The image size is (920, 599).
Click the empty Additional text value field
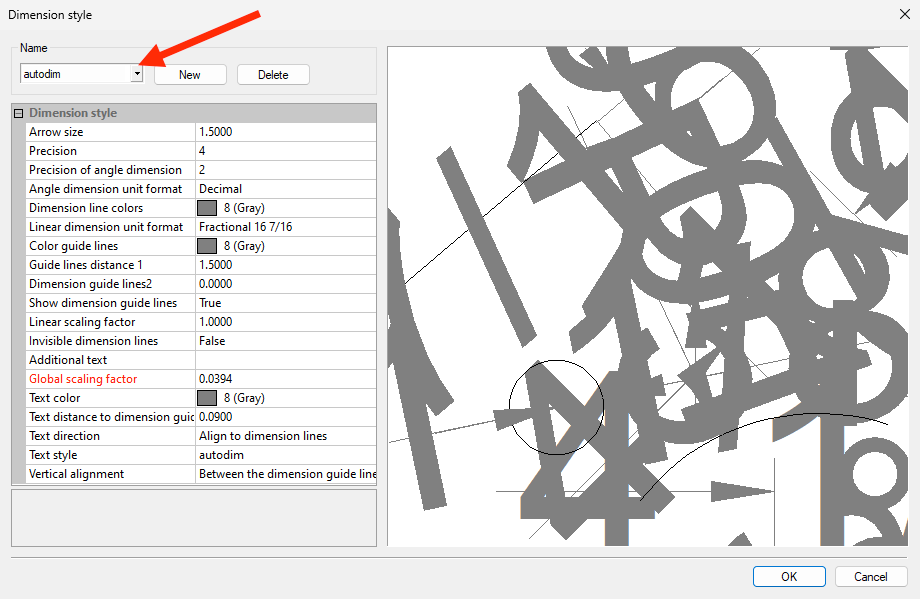[x=285, y=360]
